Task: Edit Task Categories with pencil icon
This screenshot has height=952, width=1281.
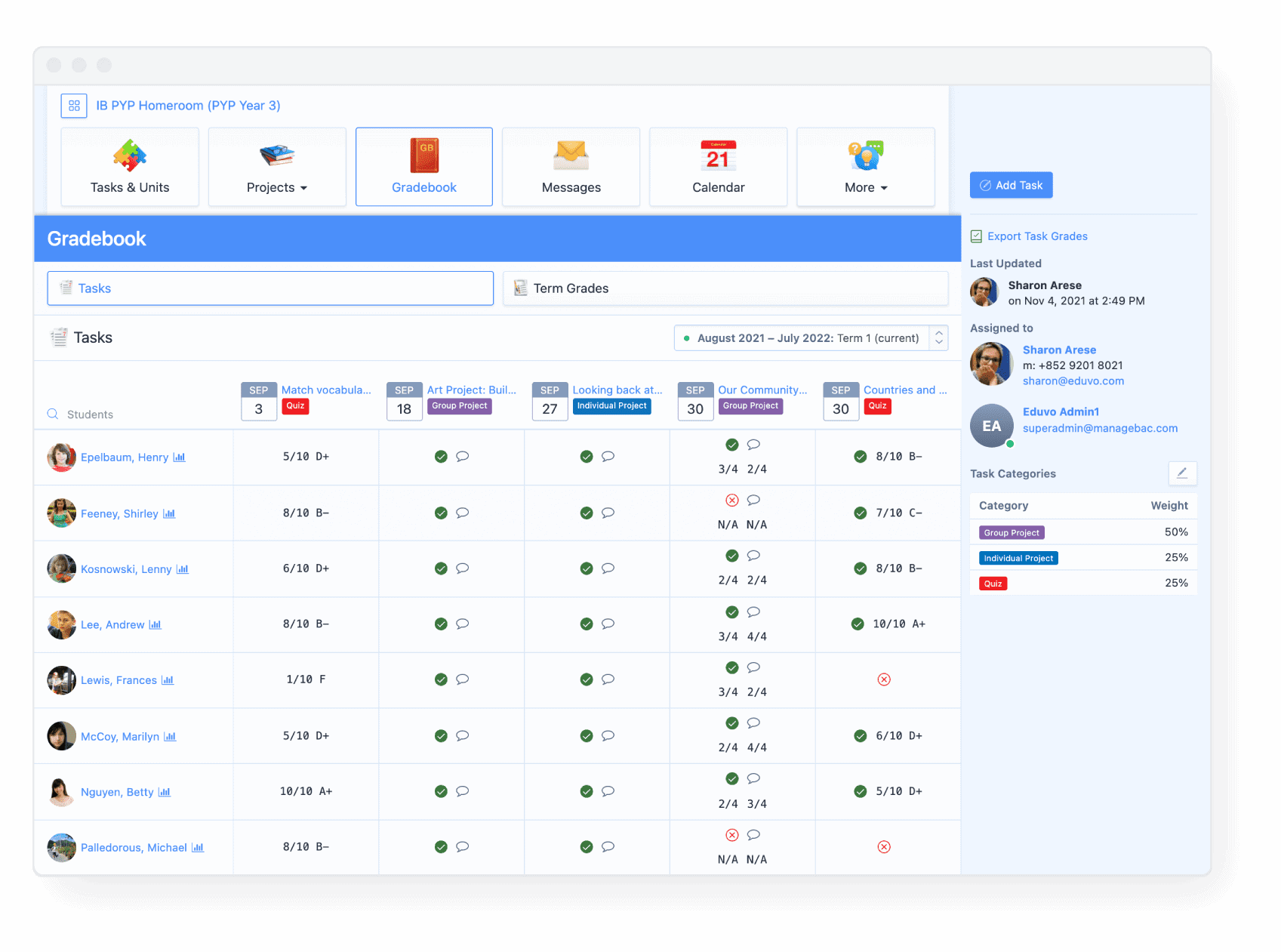Action: 1182,473
